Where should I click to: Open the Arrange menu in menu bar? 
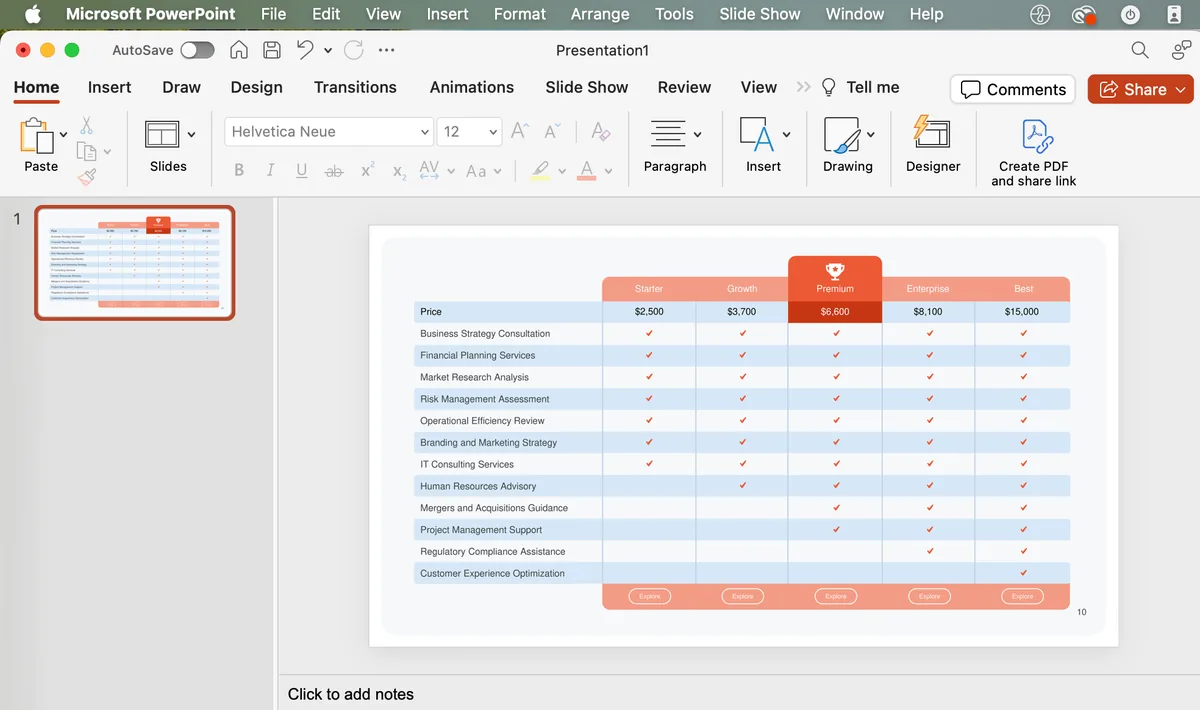pos(600,14)
